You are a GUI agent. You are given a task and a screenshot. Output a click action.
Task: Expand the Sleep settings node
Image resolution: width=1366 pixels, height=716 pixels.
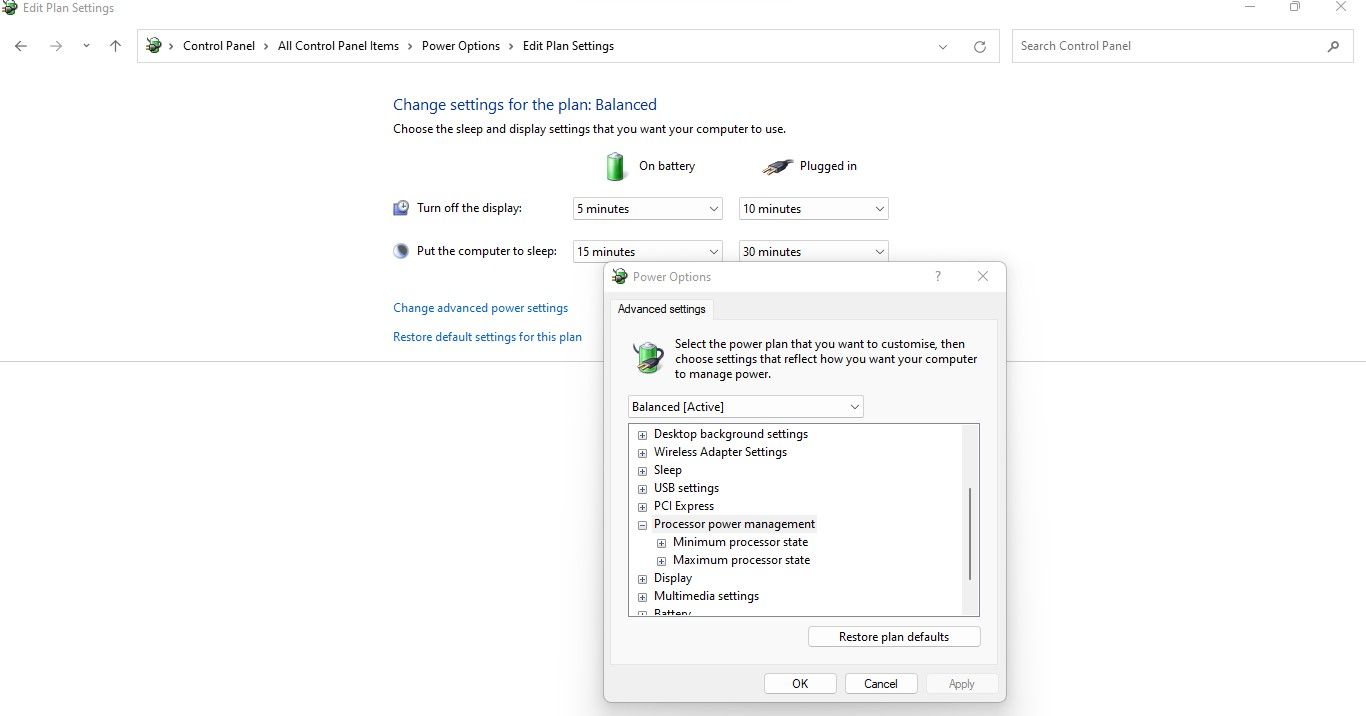click(x=642, y=470)
